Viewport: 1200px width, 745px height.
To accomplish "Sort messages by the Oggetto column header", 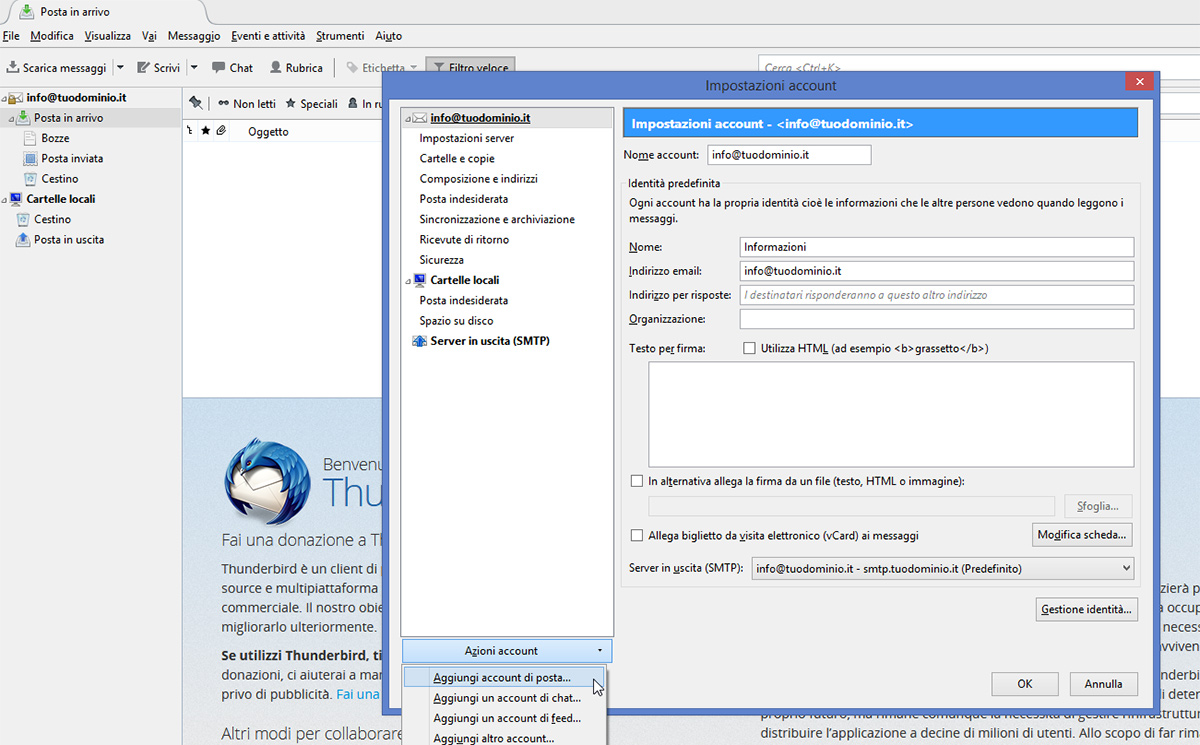I will [268, 131].
